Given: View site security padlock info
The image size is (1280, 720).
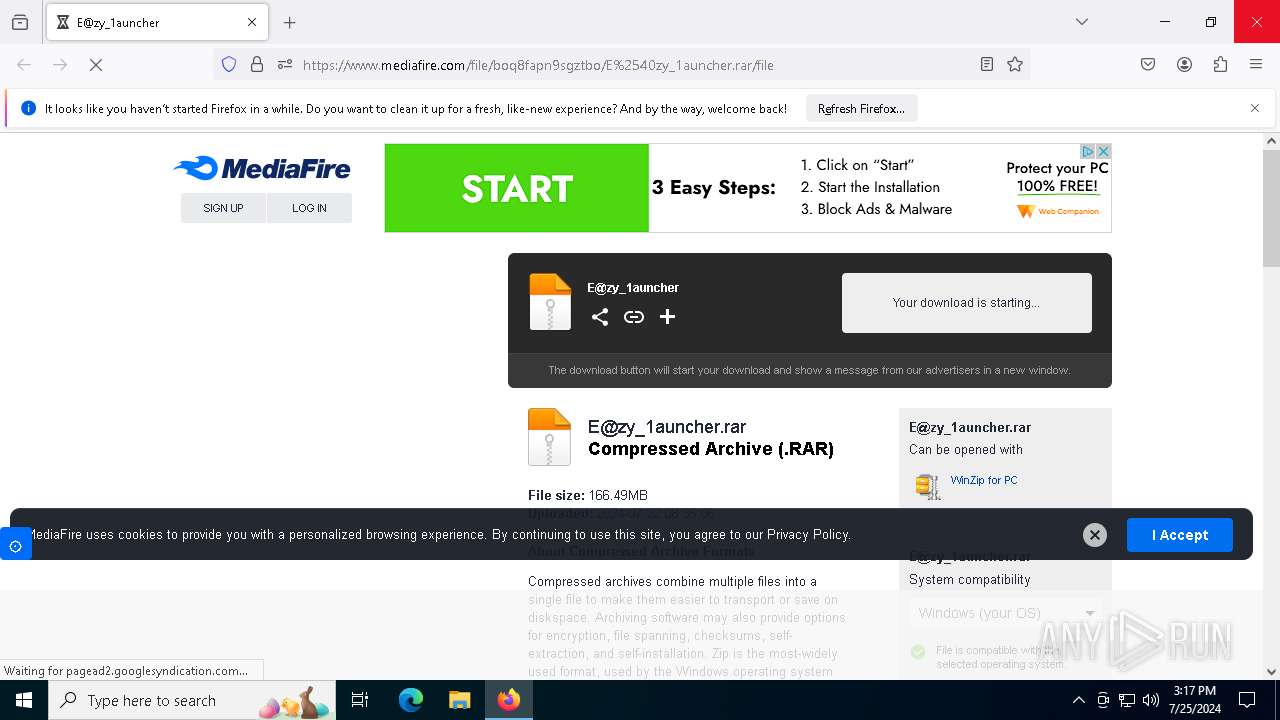Looking at the screenshot, I should (x=257, y=65).
